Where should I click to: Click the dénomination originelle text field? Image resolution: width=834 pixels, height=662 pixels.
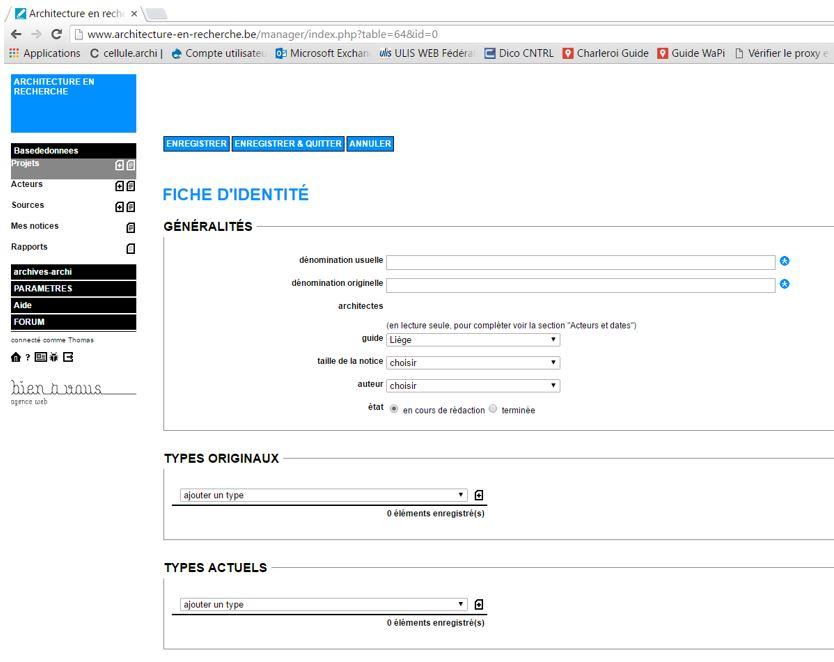coord(580,285)
